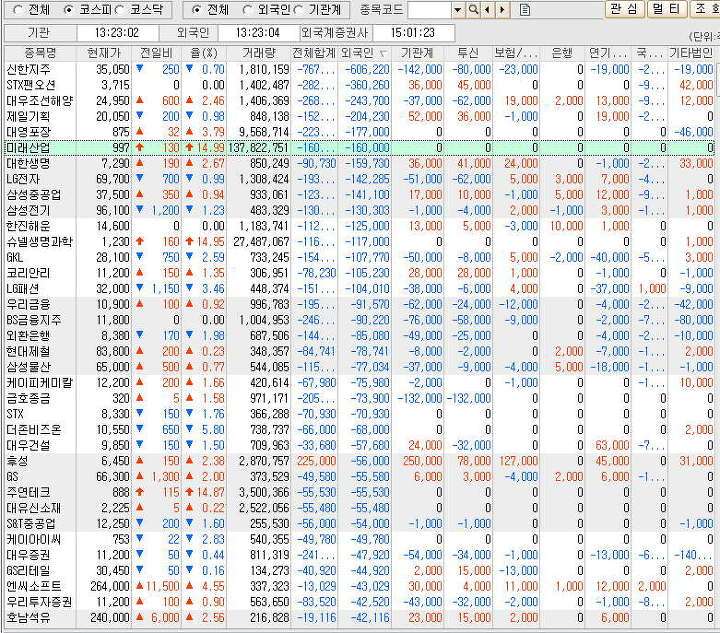Screen dimensions: 720x633
Task: Click the 외국계증권사 time value 15:01:23
Action: tap(413, 33)
